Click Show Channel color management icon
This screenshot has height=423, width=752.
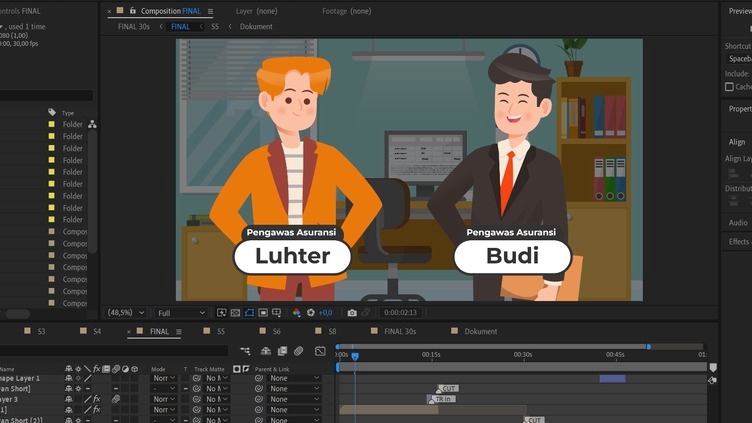pos(296,313)
